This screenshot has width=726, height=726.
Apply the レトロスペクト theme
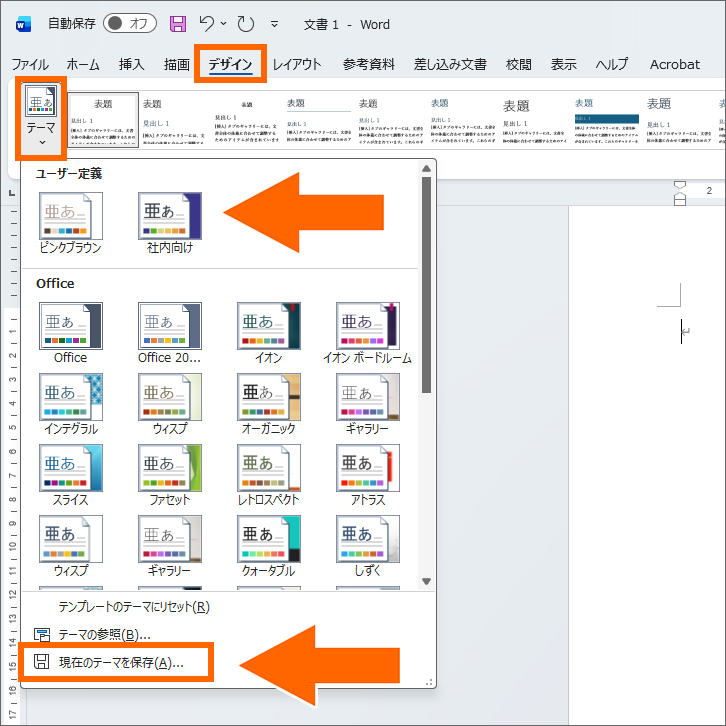[x=269, y=476]
